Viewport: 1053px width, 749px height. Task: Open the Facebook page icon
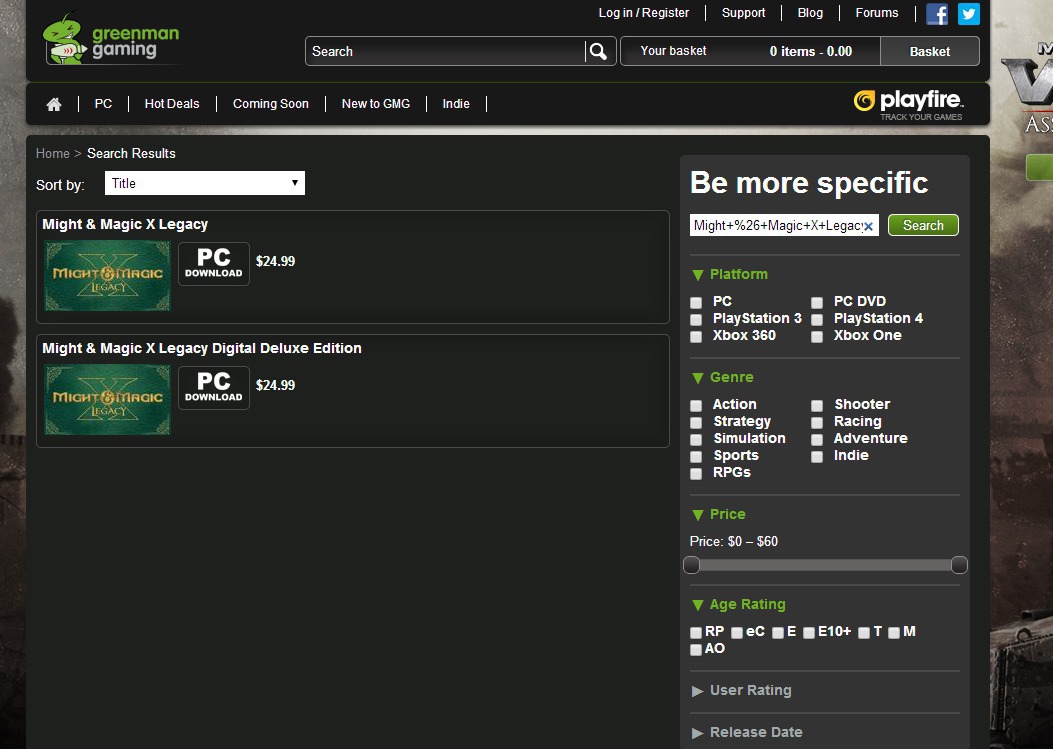[937, 14]
